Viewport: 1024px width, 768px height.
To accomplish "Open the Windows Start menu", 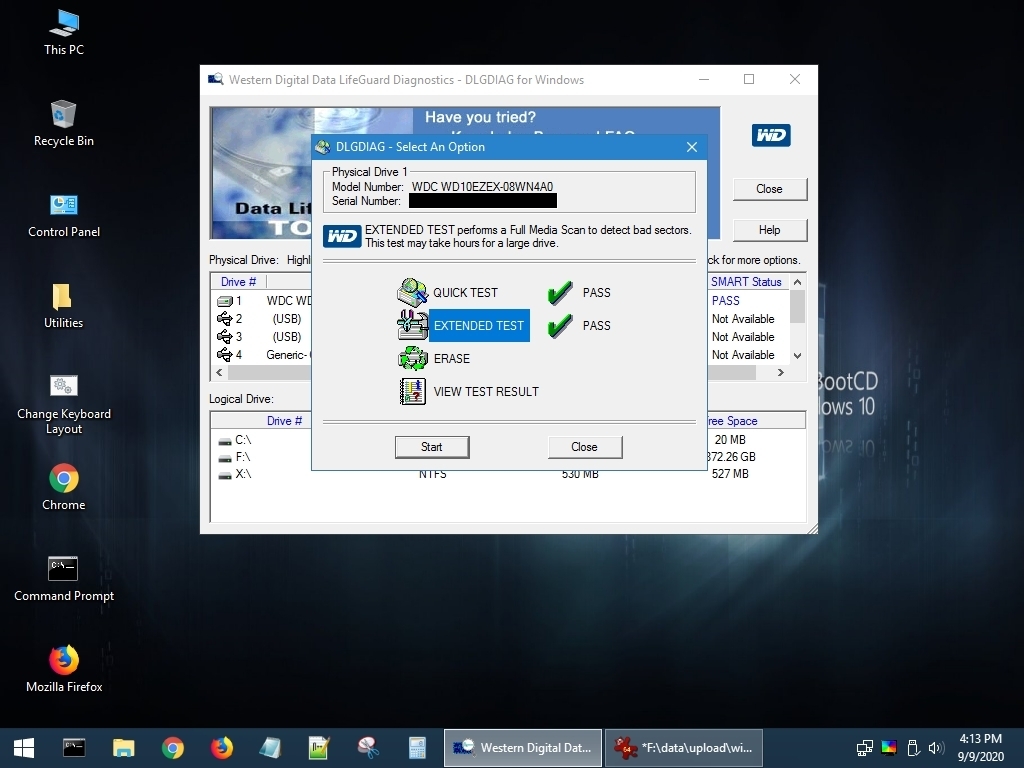I will coord(24,748).
